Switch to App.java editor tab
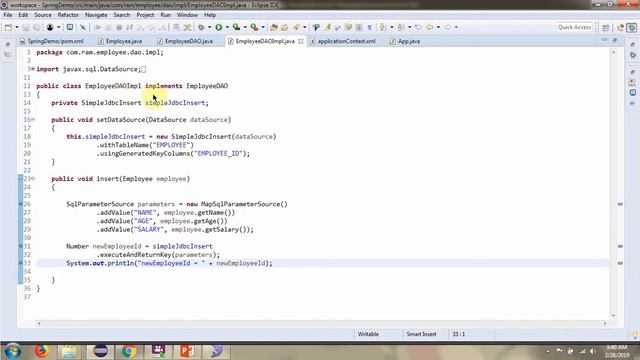The image size is (640, 360). 405,41
